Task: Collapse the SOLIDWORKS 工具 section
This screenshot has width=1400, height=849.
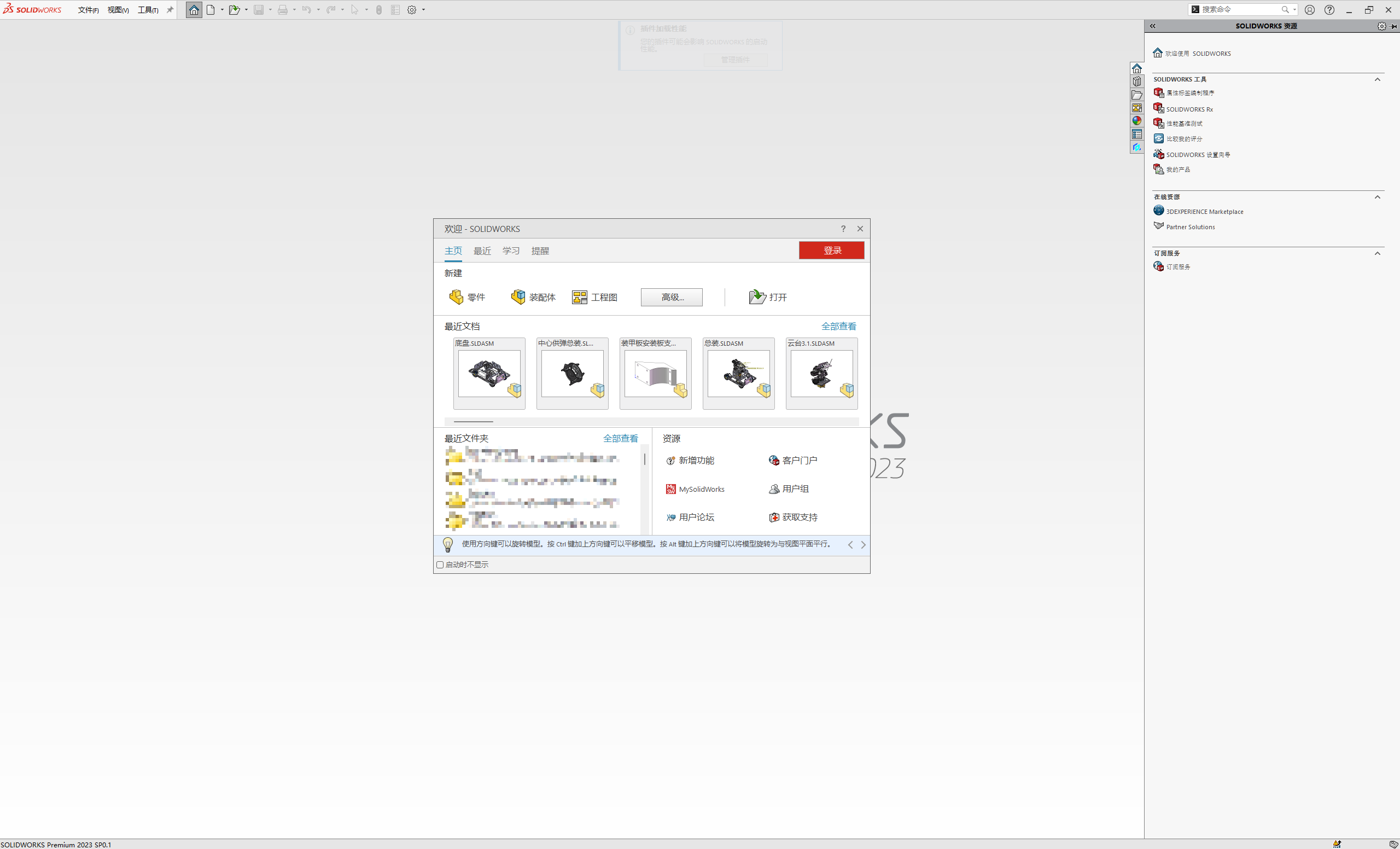Action: [1377, 79]
